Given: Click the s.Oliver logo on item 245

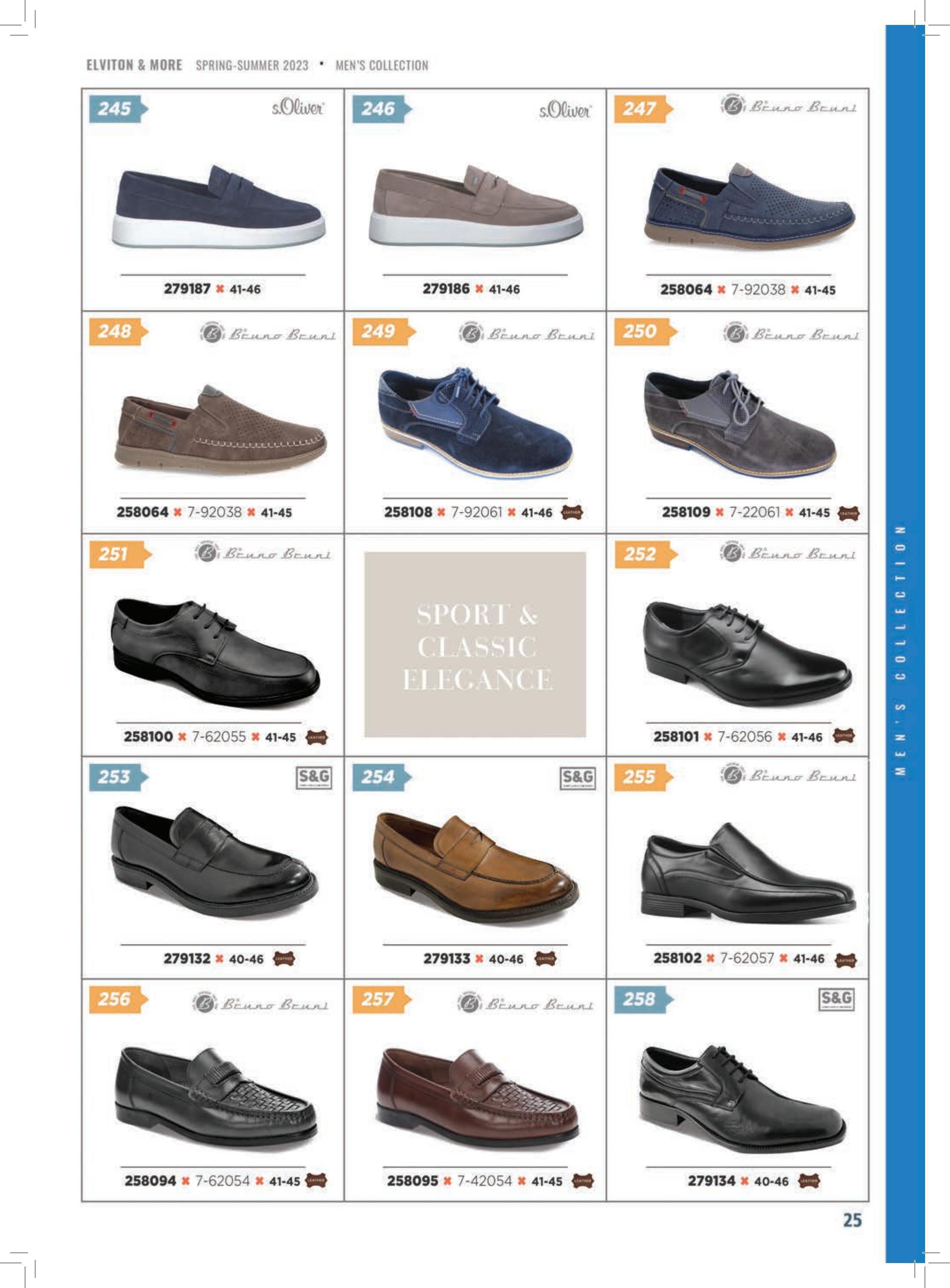Looking at the screenshot, I should click(298, 108).
